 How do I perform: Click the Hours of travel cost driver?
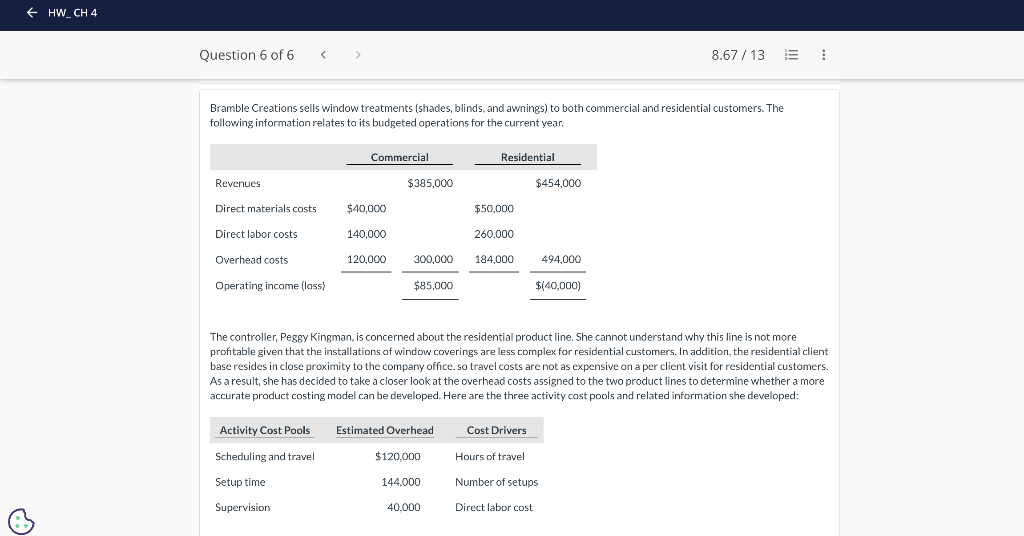click(490, 457)
